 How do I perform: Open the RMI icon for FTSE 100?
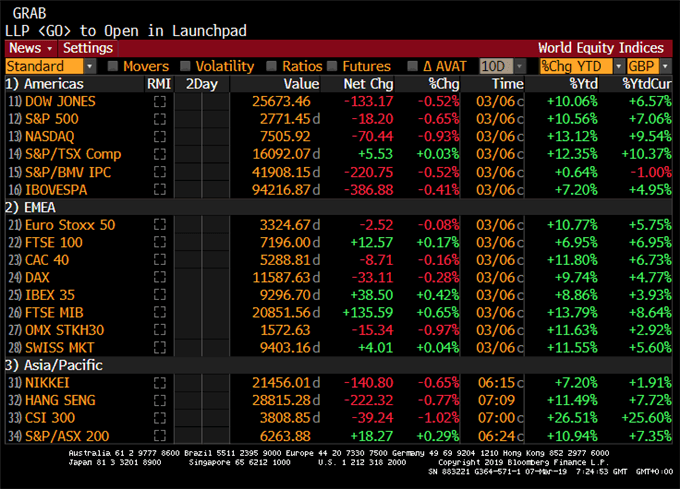160,242
